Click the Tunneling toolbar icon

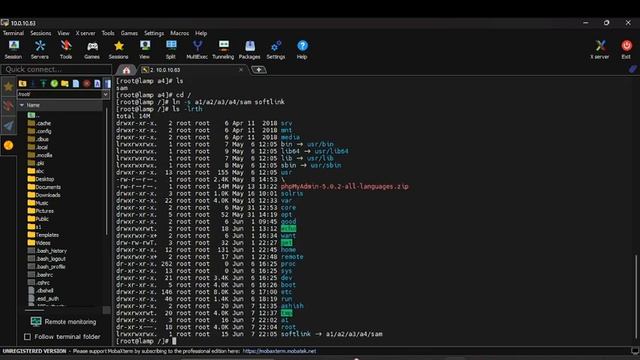pos(223,49)
